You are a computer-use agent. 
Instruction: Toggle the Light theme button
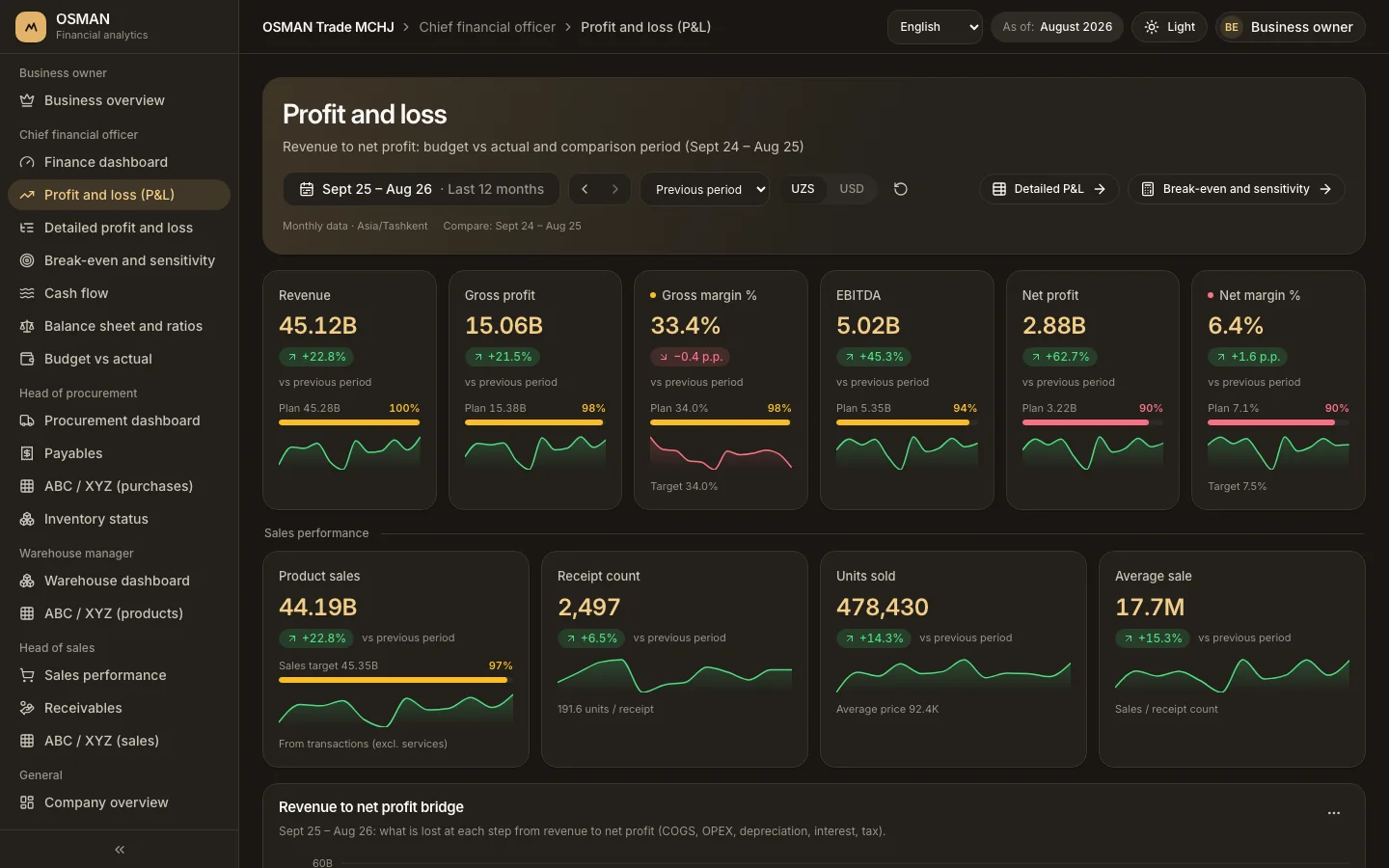pyautogui.click(x=1169, y=27)
